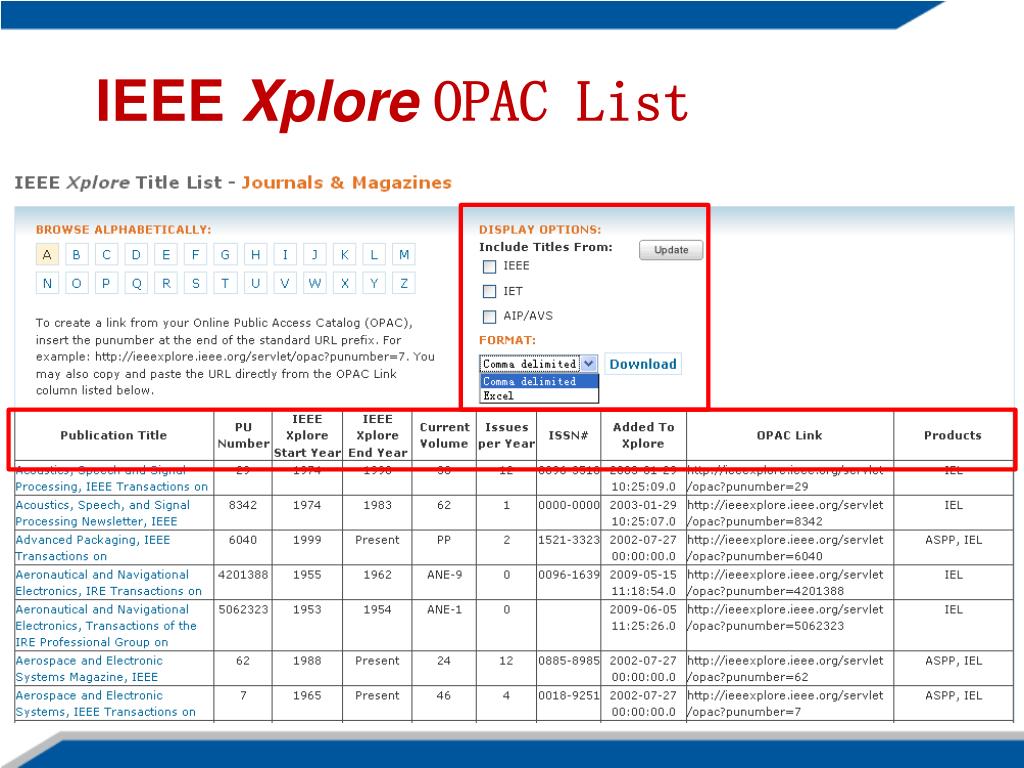Click the Issues per Year column header

click(506, 436)
